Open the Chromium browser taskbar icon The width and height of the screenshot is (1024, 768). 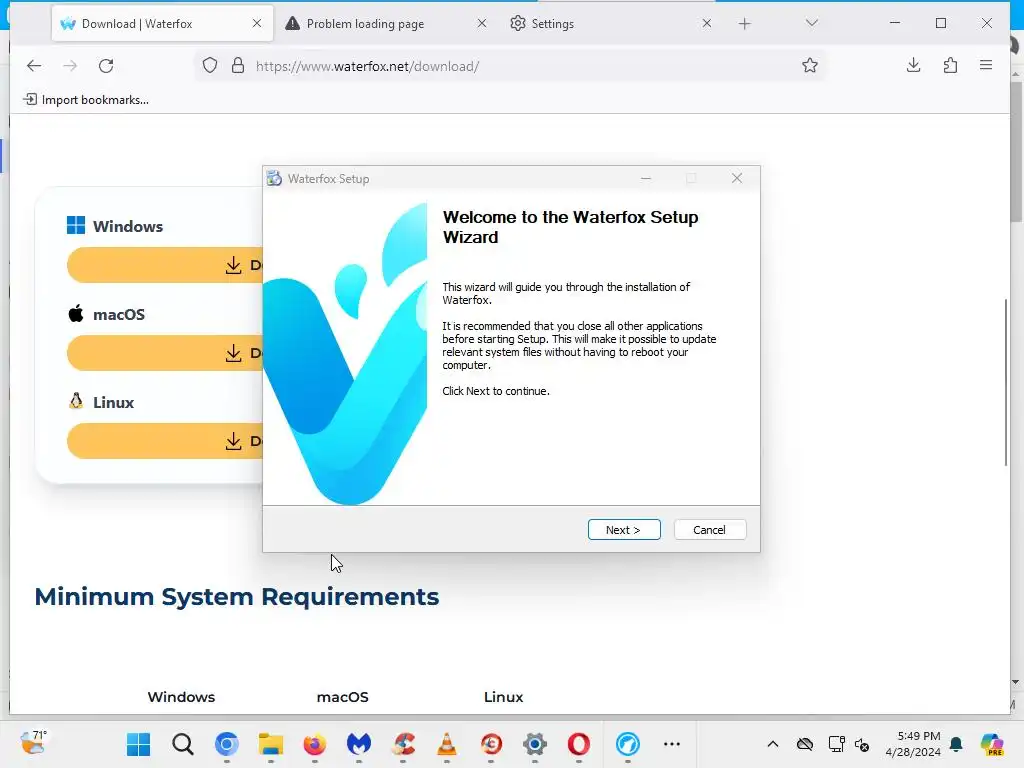pos(227,744)
